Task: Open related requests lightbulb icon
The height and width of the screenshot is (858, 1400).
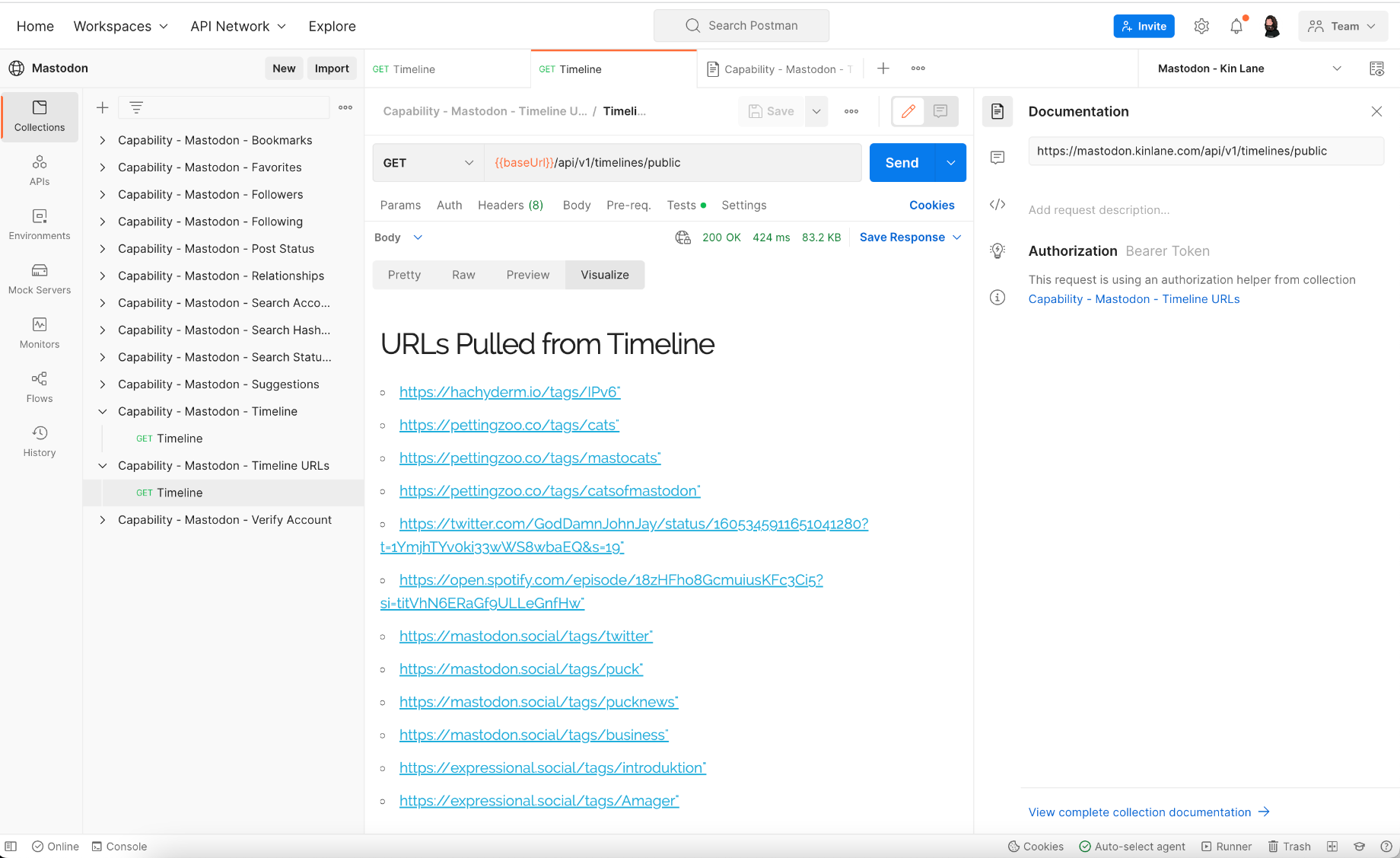Action: 998,250
